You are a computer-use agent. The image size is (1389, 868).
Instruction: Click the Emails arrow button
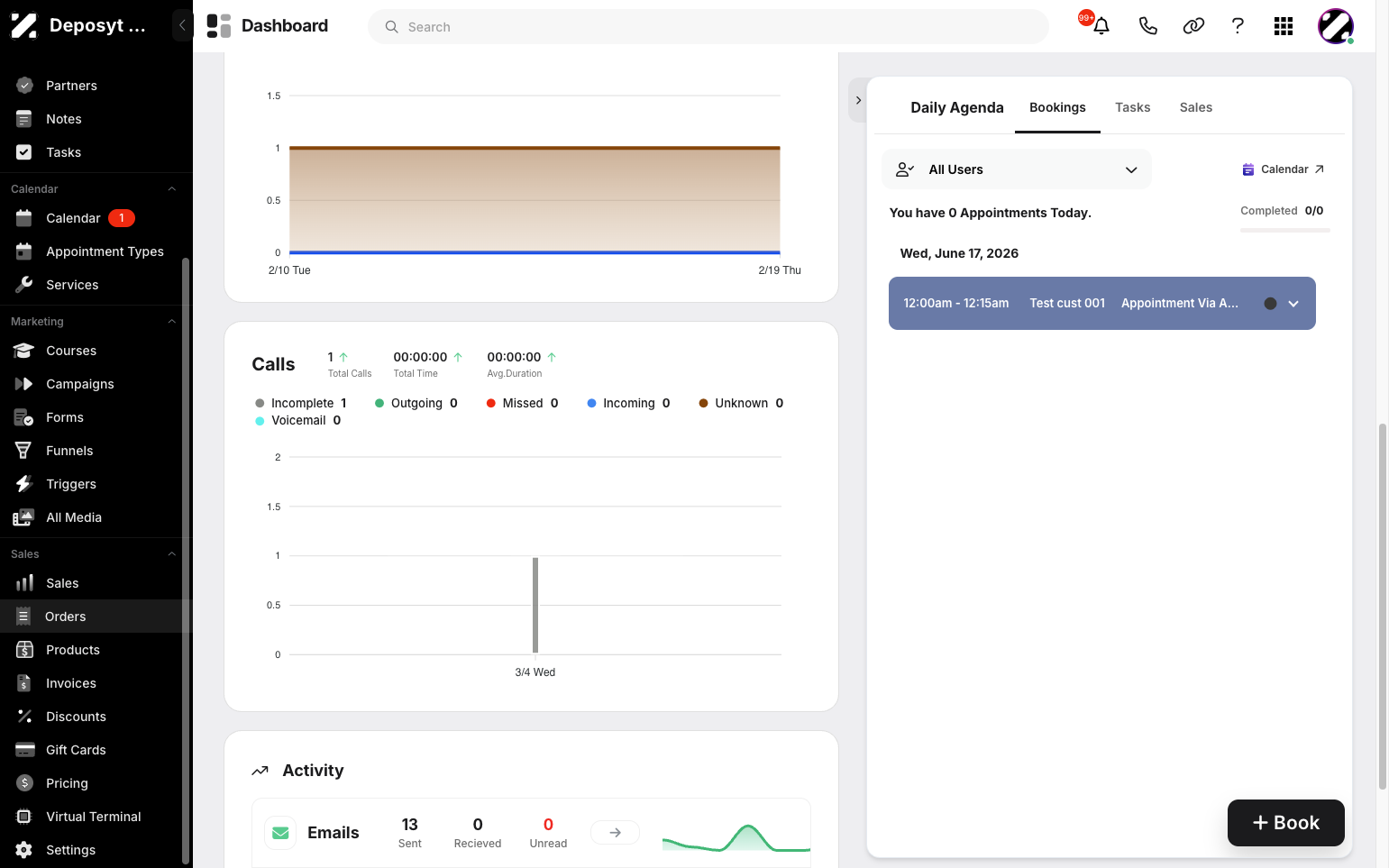pos(615,833)
